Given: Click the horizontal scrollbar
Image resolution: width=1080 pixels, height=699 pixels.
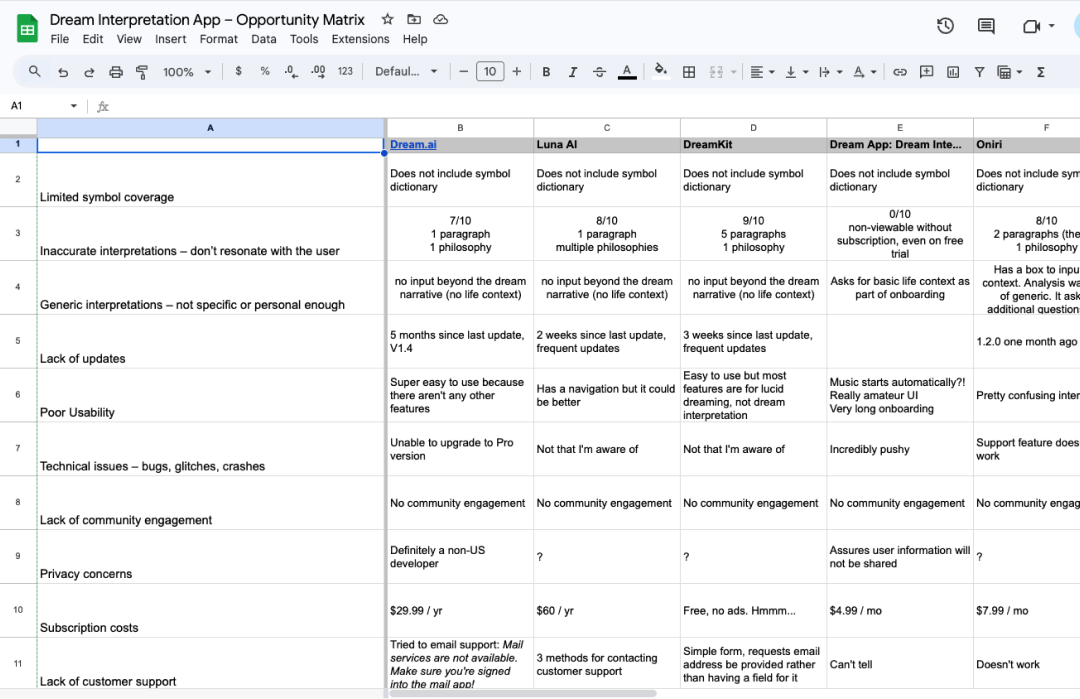Looking at the screenshot, I should click(523, 693).
